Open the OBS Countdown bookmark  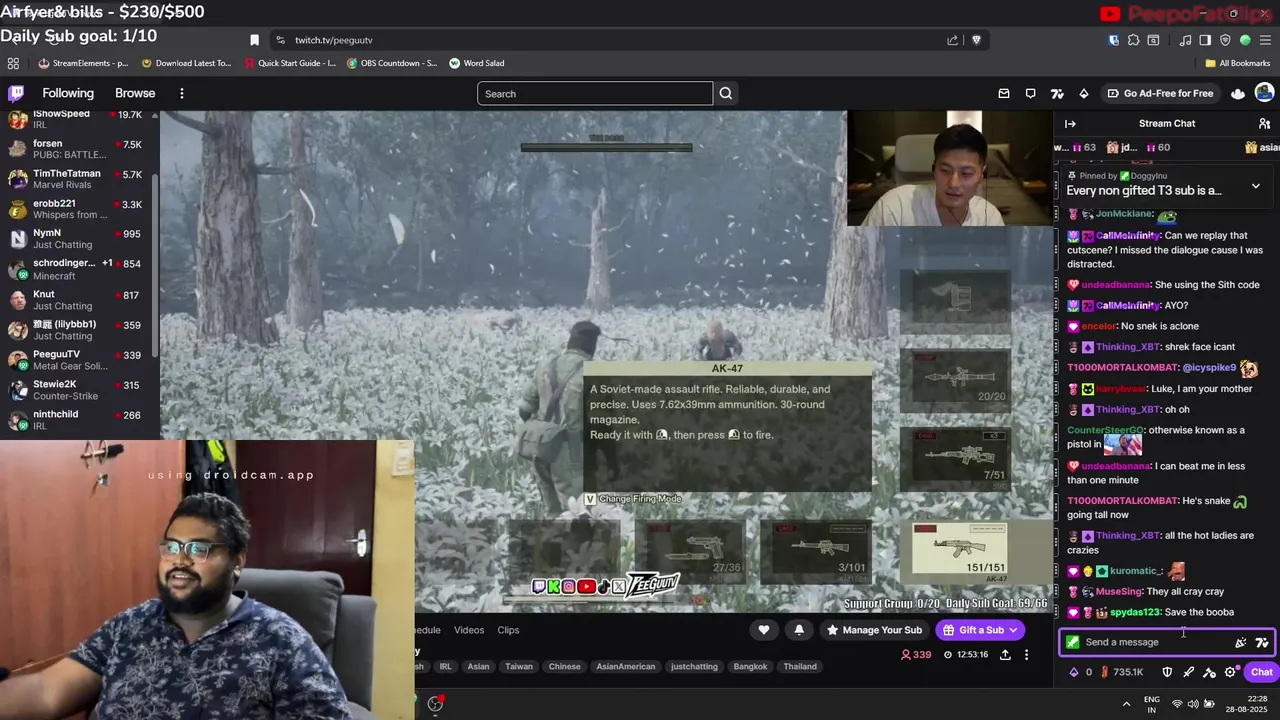click(392, 63)
